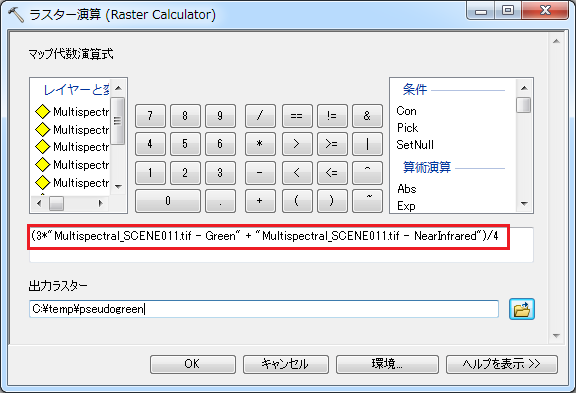The height and width of the screenshot is (393, 576).
Task: Click calculator key 2
Action: point(185,173)
